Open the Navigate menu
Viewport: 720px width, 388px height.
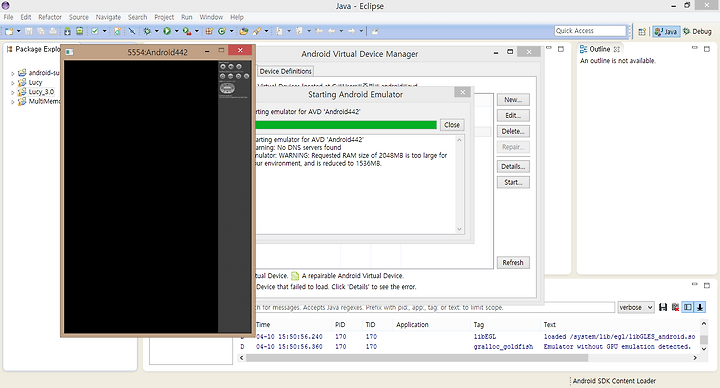pyautogui.click(x=108, y=17)
